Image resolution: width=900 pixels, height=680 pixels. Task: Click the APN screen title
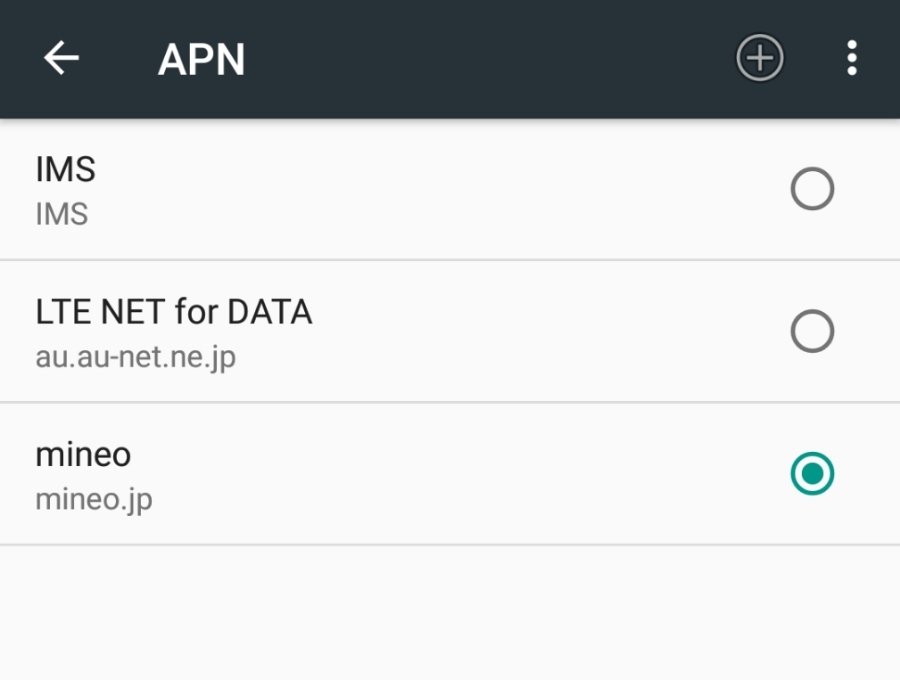click(x=201, y=60)
